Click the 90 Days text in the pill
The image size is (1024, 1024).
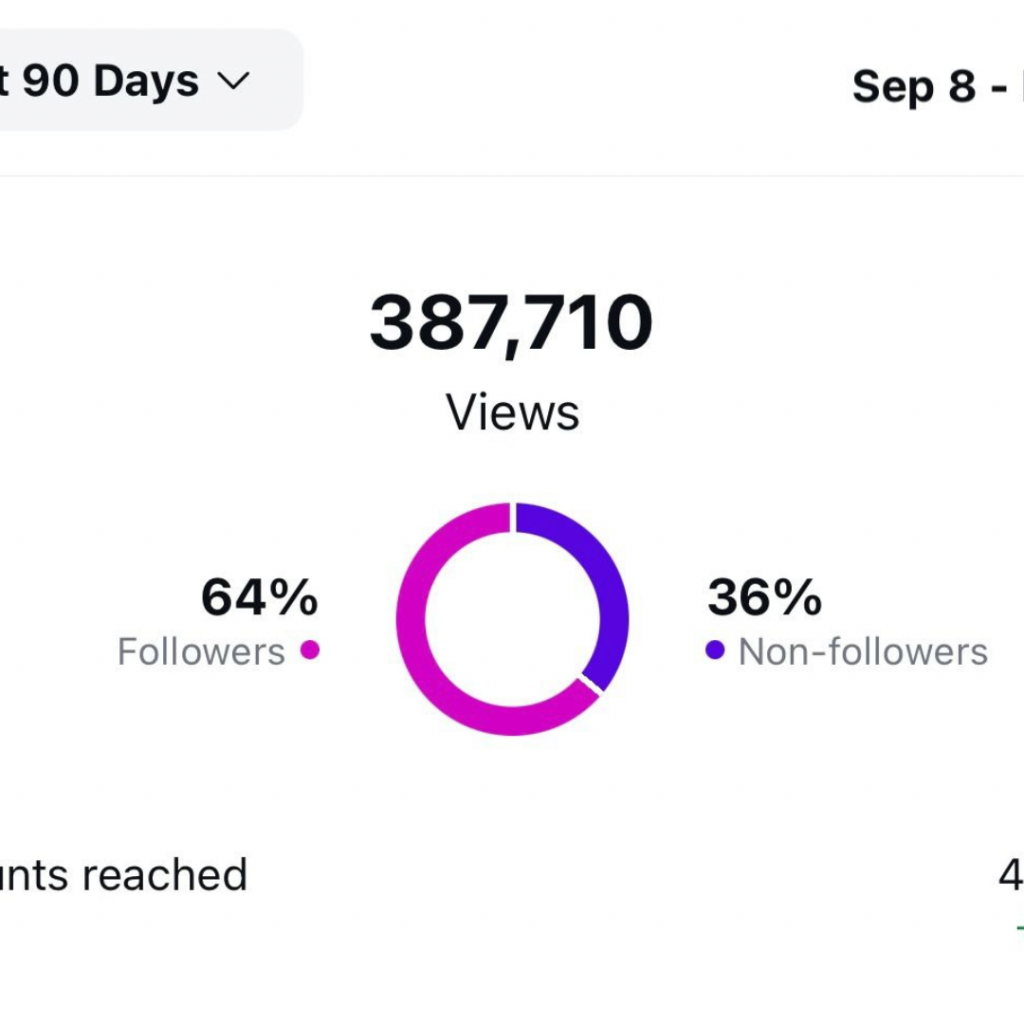[x=110, y=81]
